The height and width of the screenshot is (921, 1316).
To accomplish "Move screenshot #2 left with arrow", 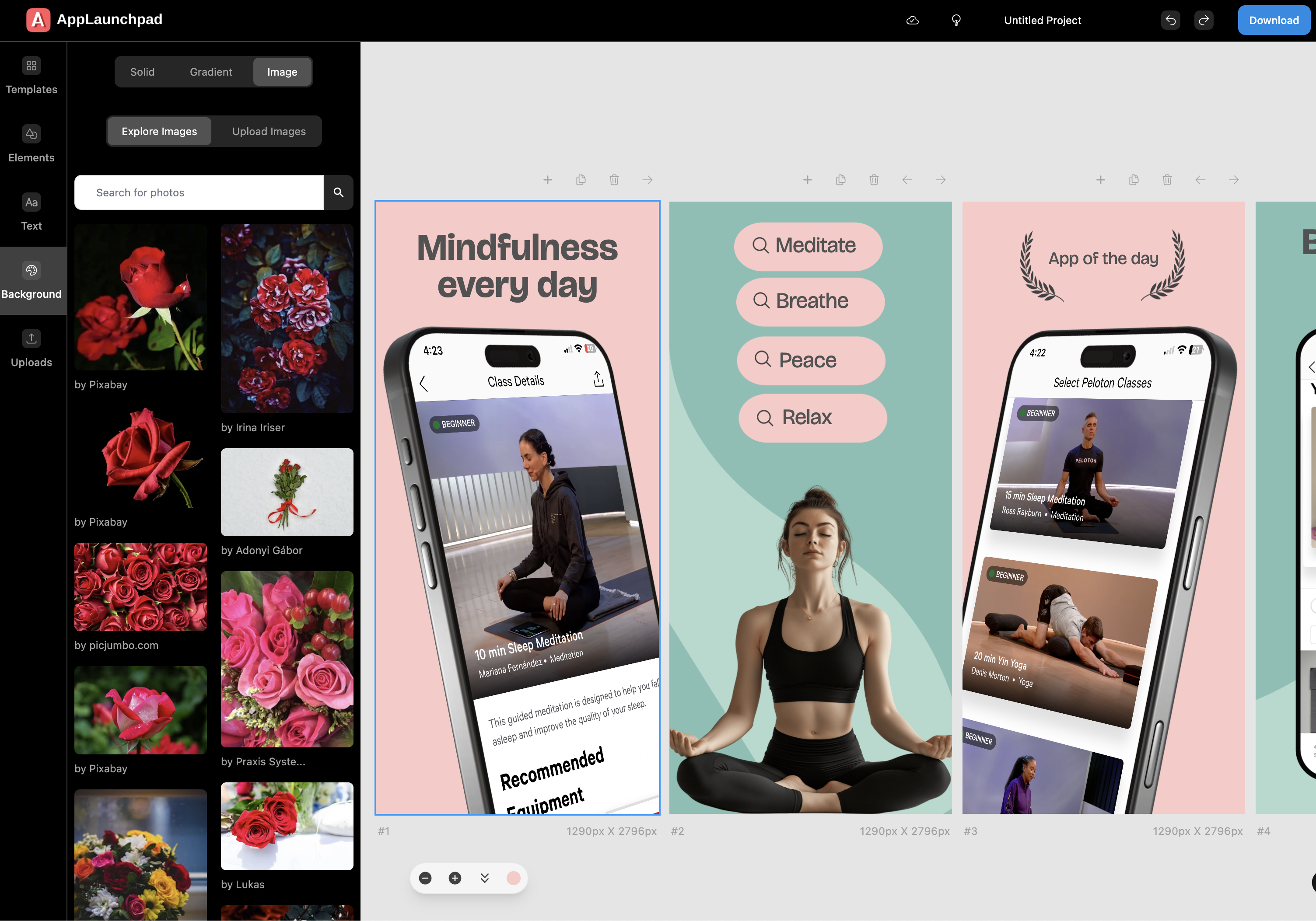I will [907, 180].
